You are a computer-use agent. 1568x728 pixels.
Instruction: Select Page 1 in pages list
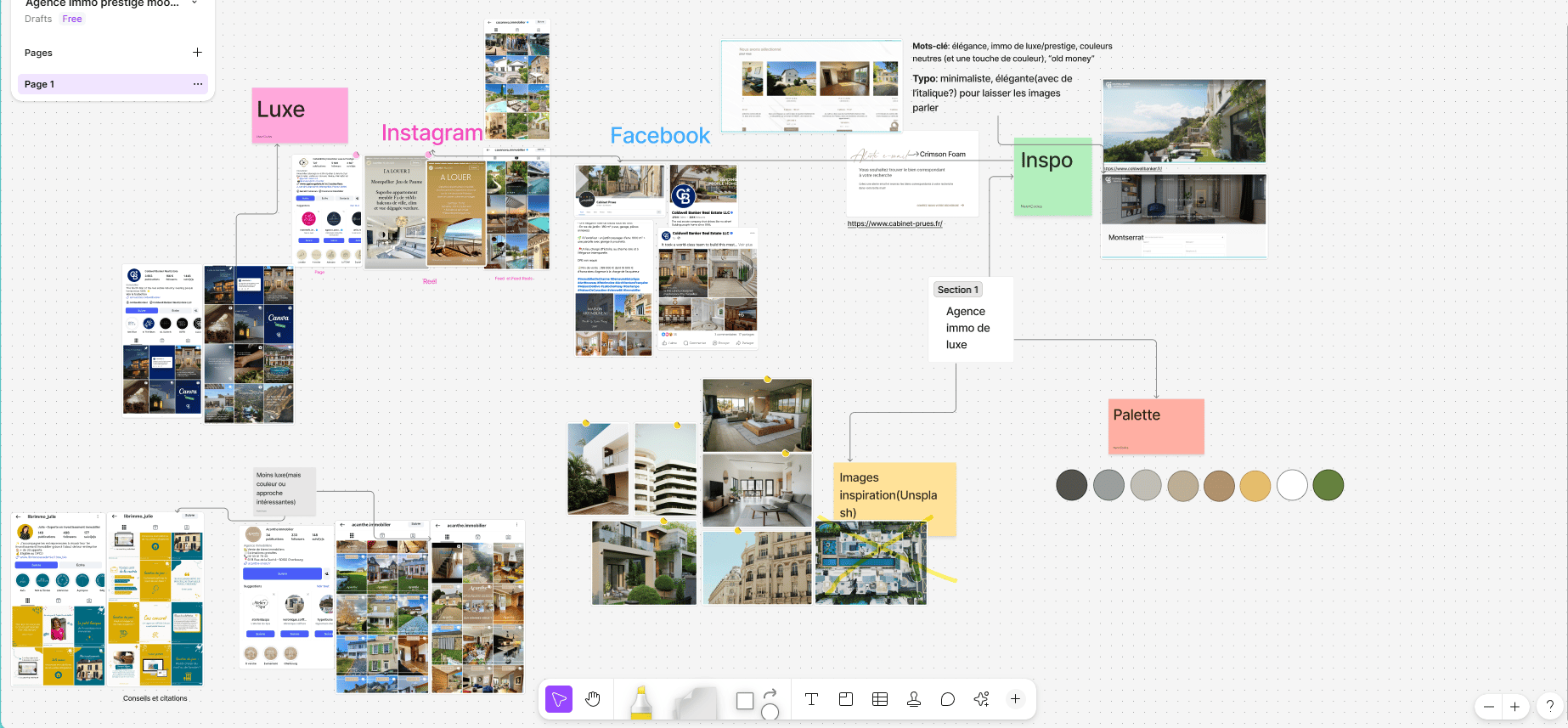click(x=40, y=84)
